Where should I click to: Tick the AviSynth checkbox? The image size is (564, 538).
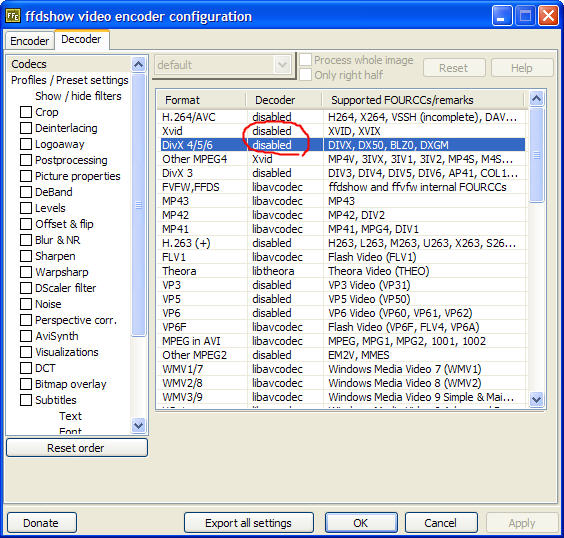[x=26, y=336]
